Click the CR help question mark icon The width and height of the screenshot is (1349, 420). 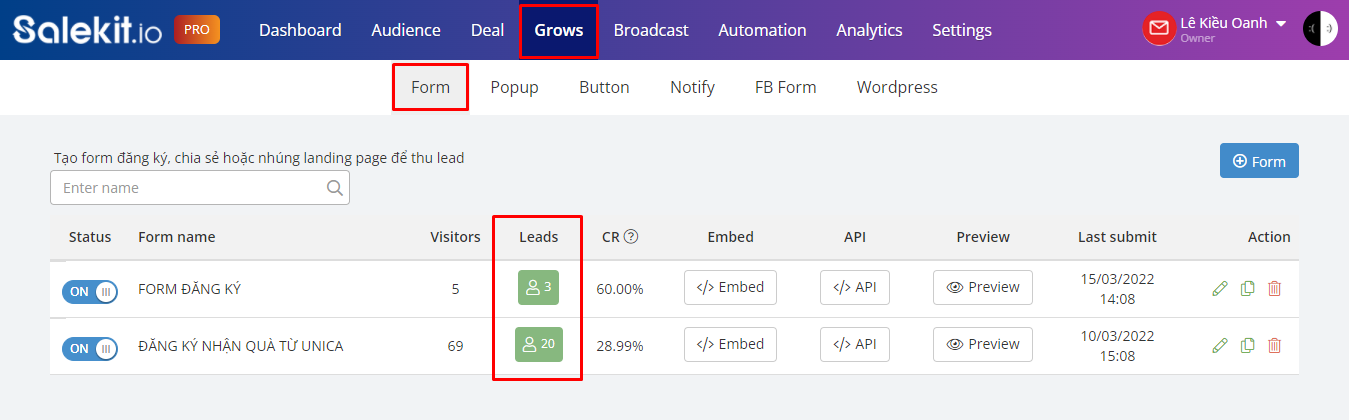point(631,237)
